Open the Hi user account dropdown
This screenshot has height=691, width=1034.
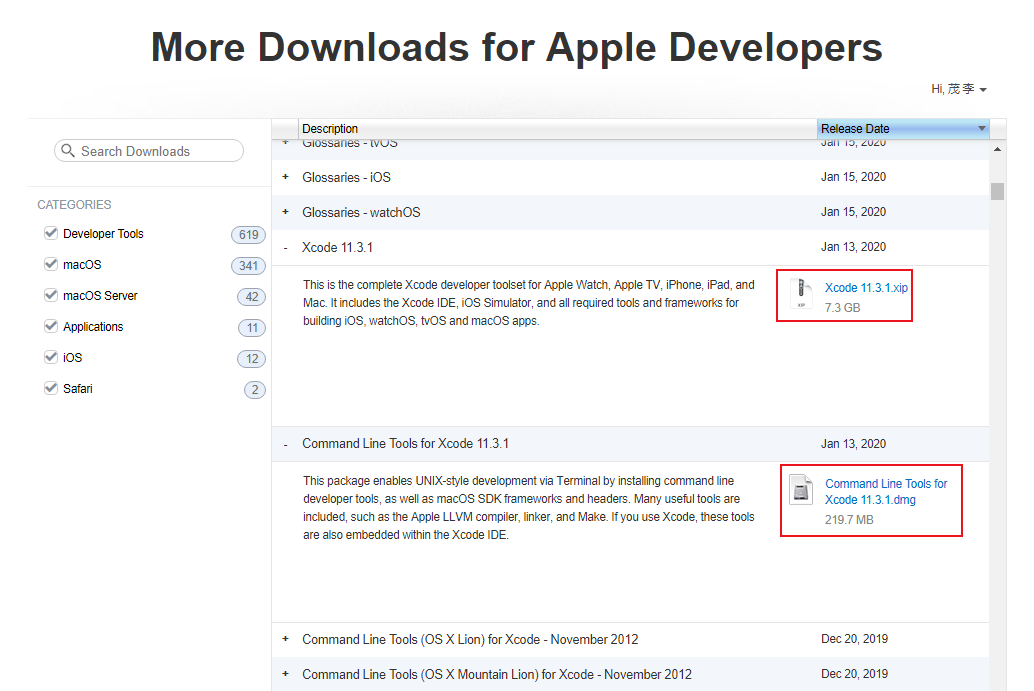tap(959, 89)
